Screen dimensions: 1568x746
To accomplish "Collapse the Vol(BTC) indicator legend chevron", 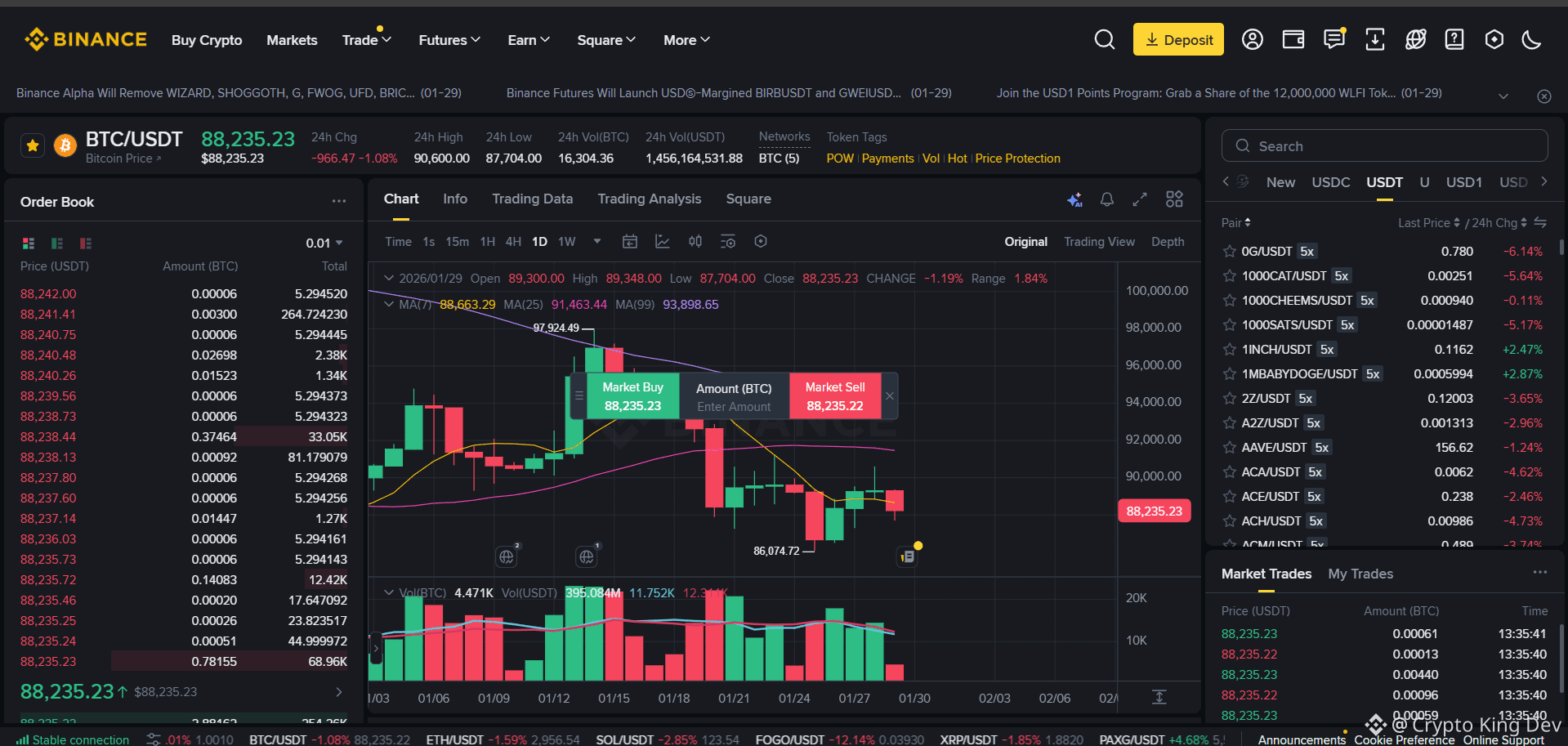I will [x=389, y=592].
